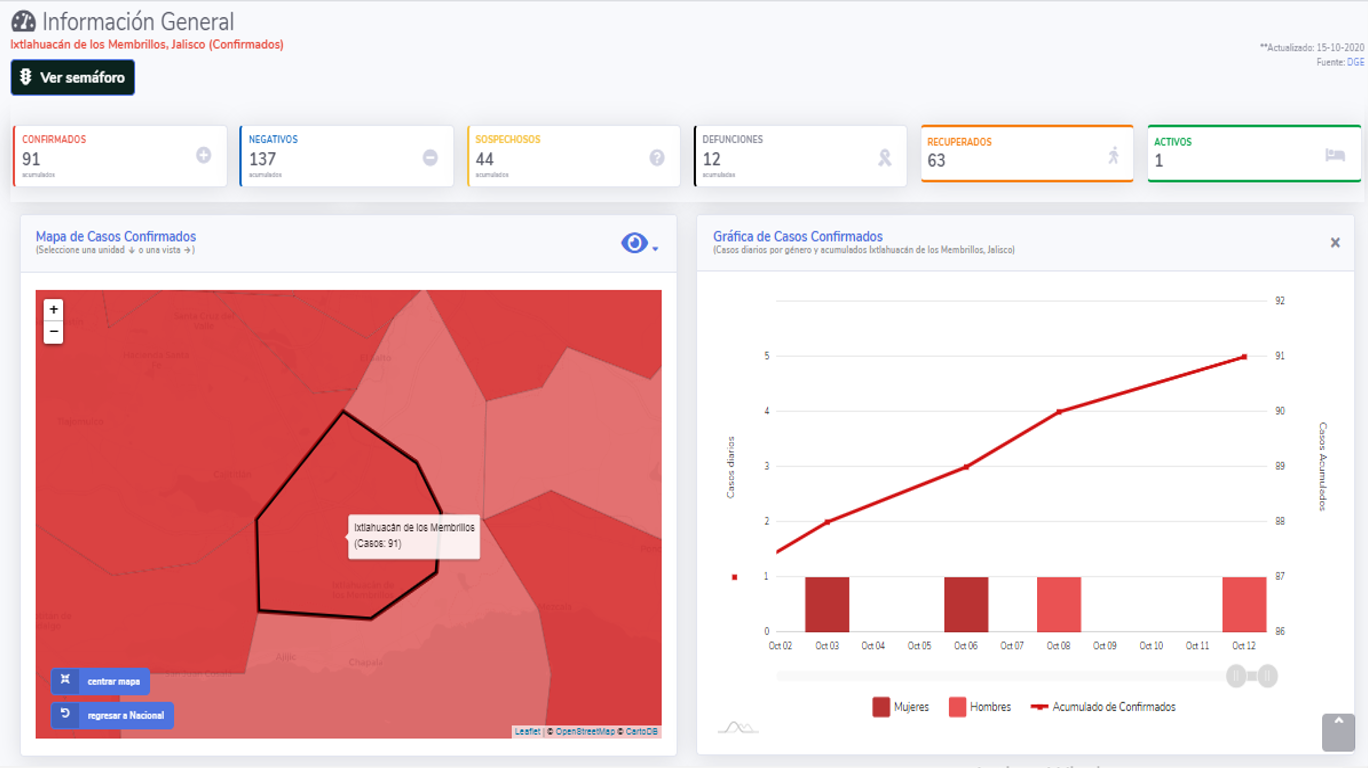The width and height of the screenshot is (1368, 768).
Task: Click the scroll-to-top arrow button
Action: tap(1338, 732)
